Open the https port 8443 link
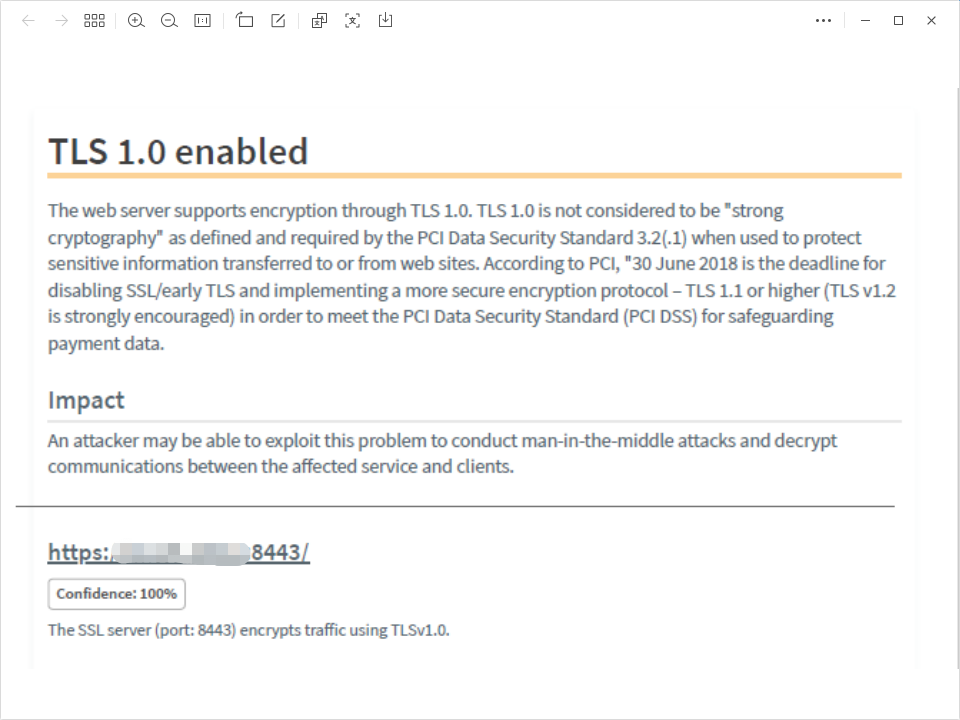960x720 pixels. [178, 552]
